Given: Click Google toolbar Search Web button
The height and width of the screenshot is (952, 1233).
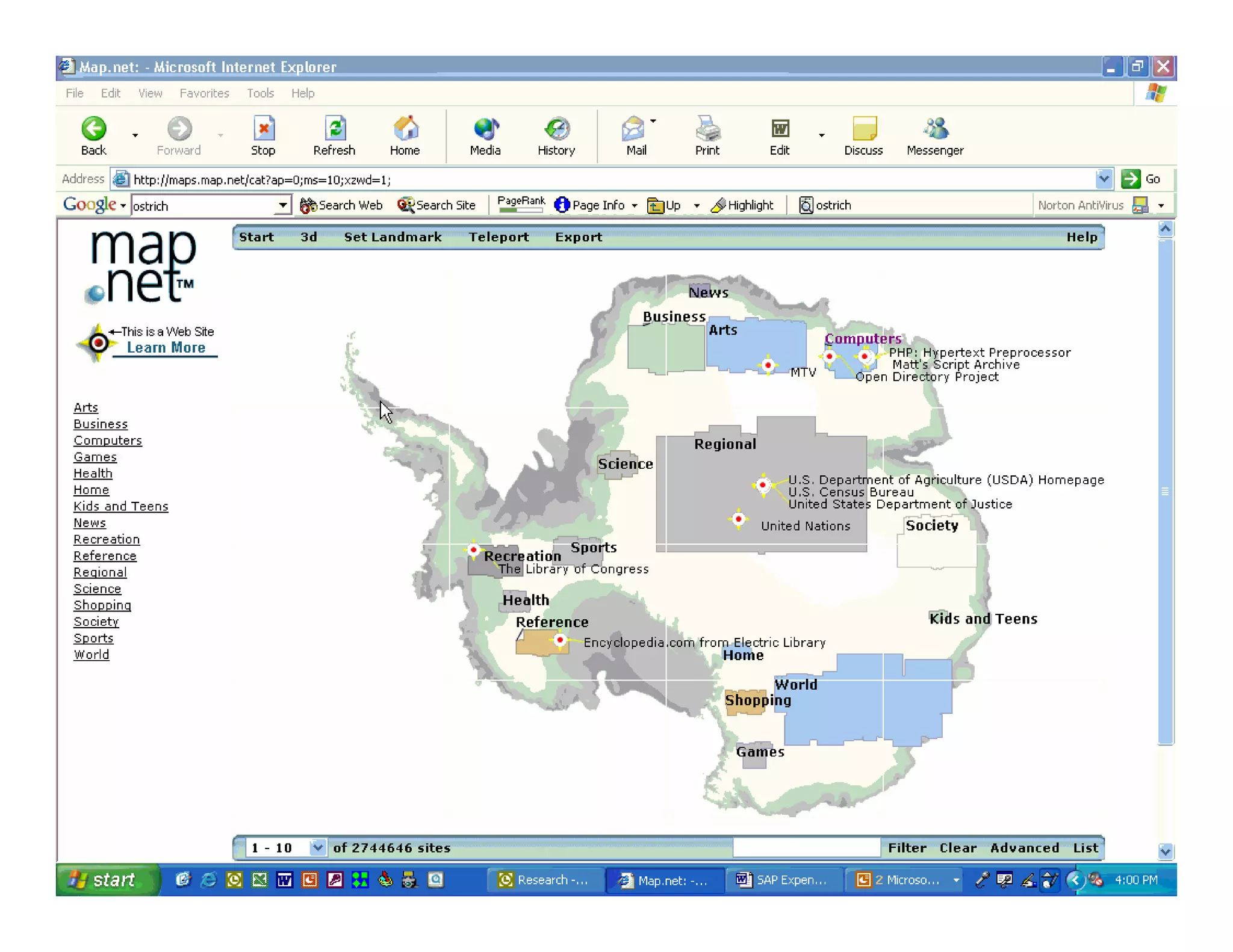Looking at the screenshot, I should point(341,205).
